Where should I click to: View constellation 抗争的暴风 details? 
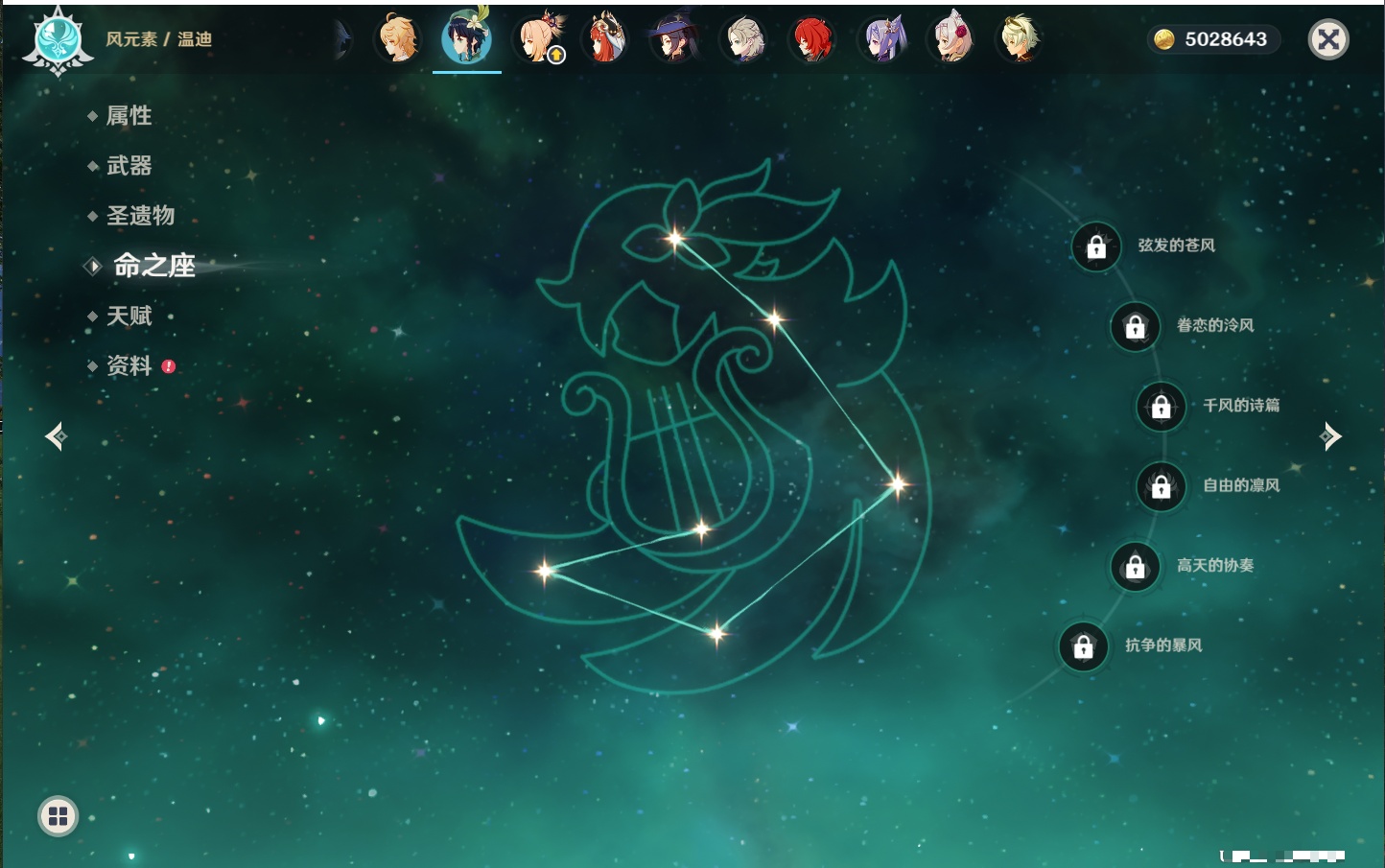pos(1163,645)
